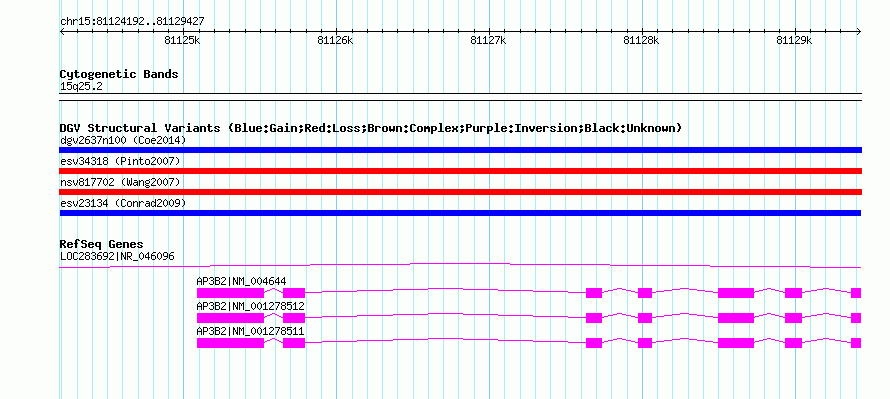Open the nsv817702 (Wang2007) variant label

click(x=120, y=182)
